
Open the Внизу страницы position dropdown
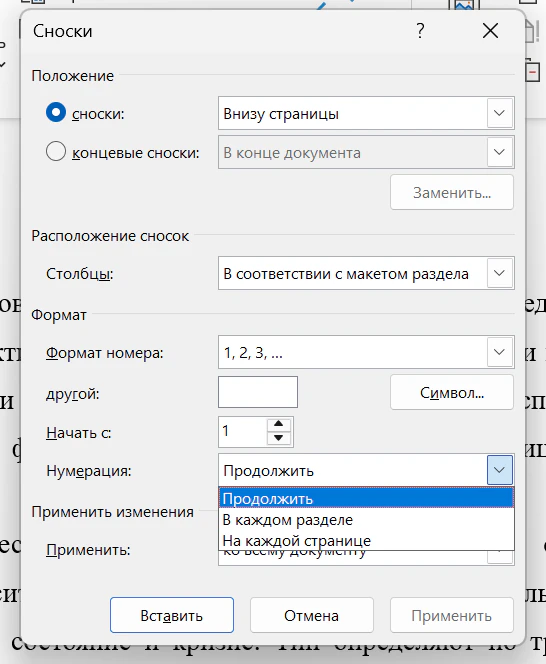point(366,113)
